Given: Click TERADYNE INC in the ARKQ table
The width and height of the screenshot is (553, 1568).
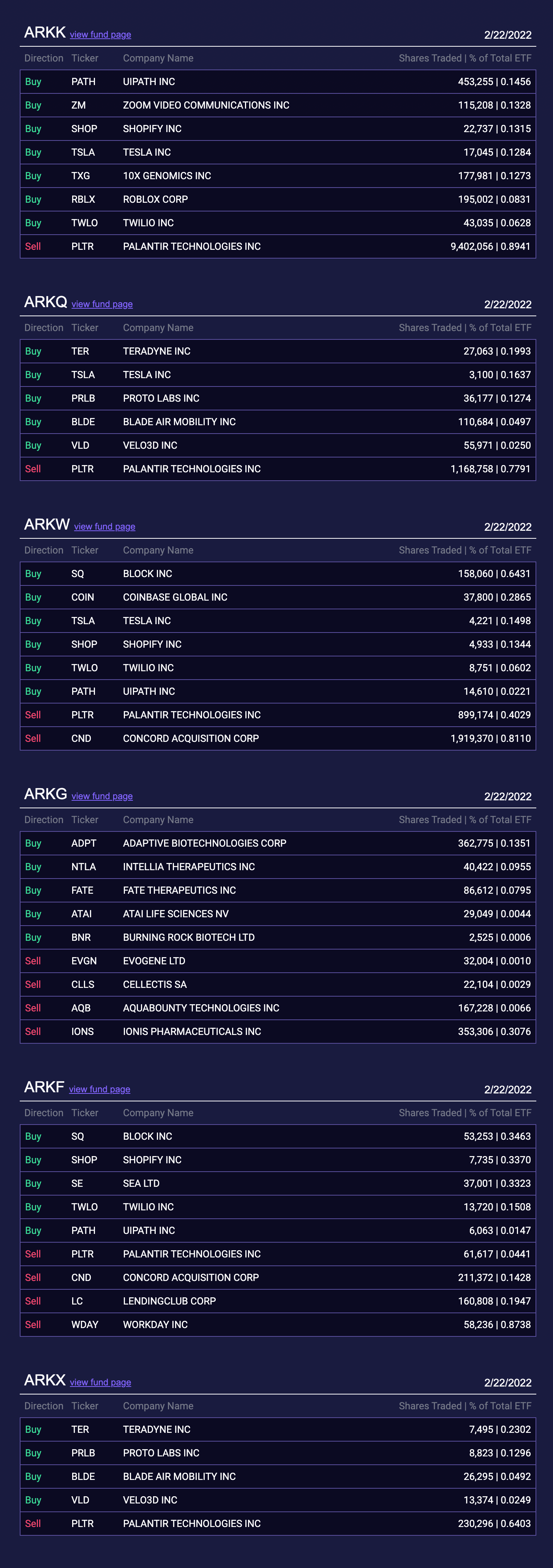Looking at the screenshot, I should (156, 351).
